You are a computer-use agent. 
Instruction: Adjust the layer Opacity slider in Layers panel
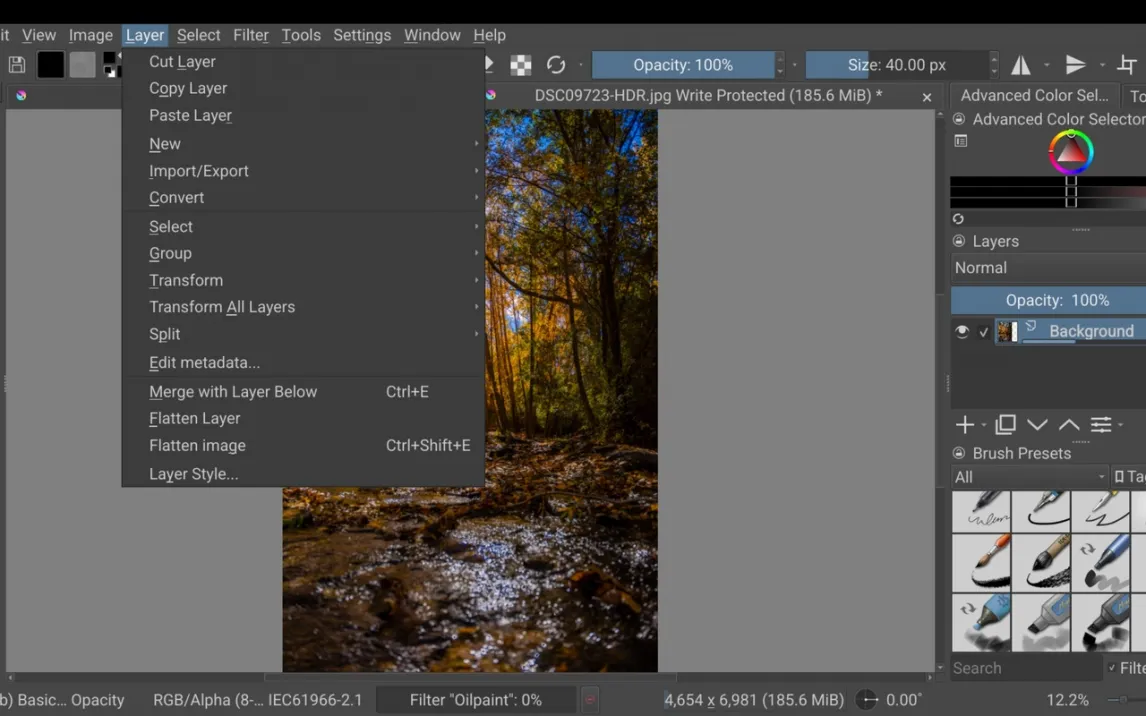point(1048,300)
